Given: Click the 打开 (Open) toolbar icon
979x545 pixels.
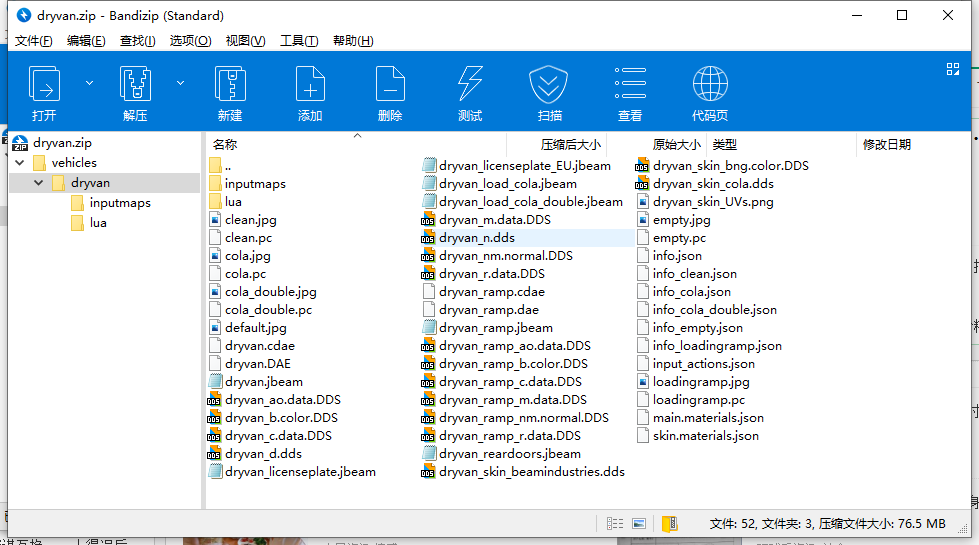Looking at the screenshot, I should [44, 84].
